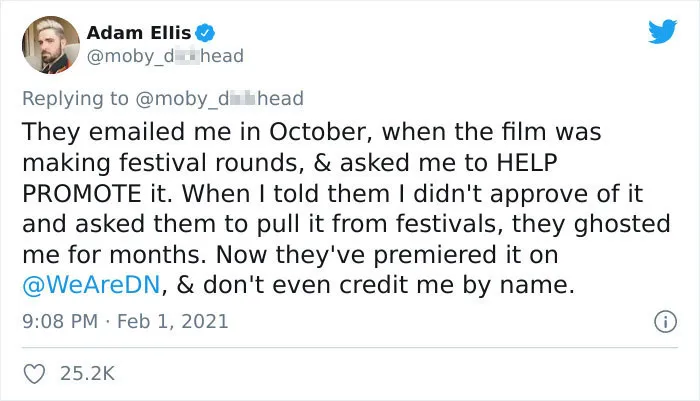Click the Feb 1, 2021 date
700x401 pixels.
point(172,322)
